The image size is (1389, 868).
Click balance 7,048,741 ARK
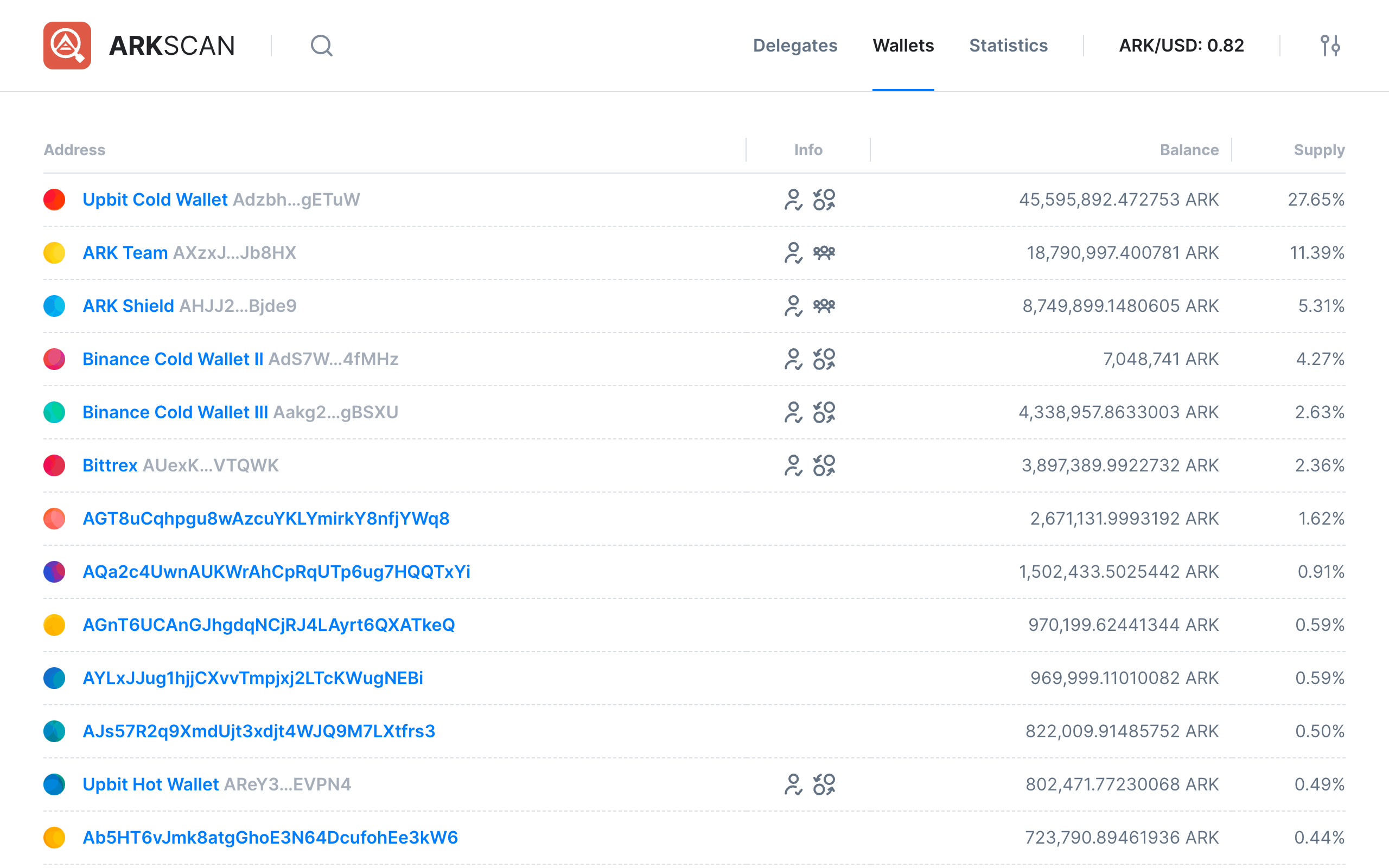(x=1161, y=359)
